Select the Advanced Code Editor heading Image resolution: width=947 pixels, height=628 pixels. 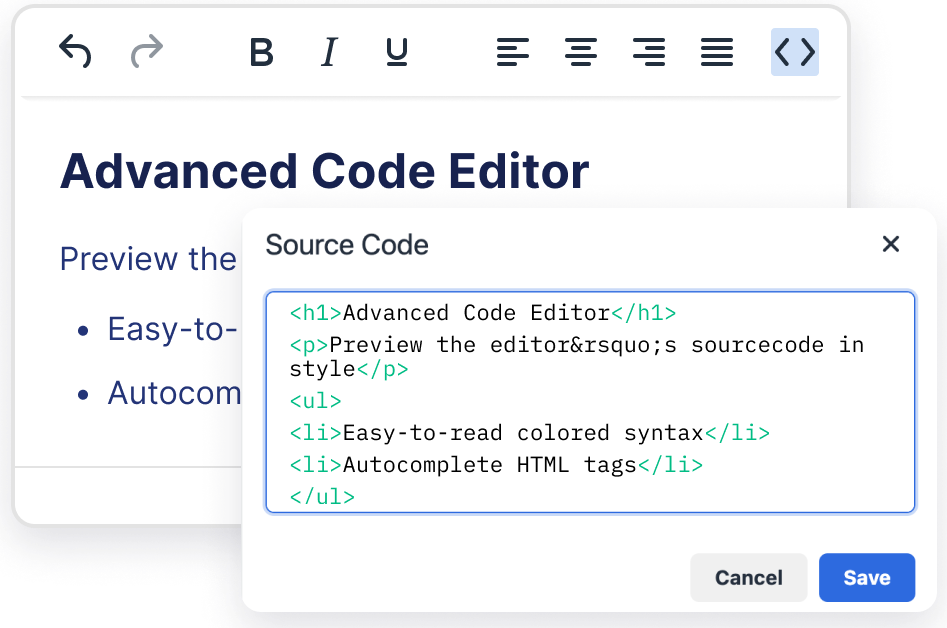(x=324, y=170)
